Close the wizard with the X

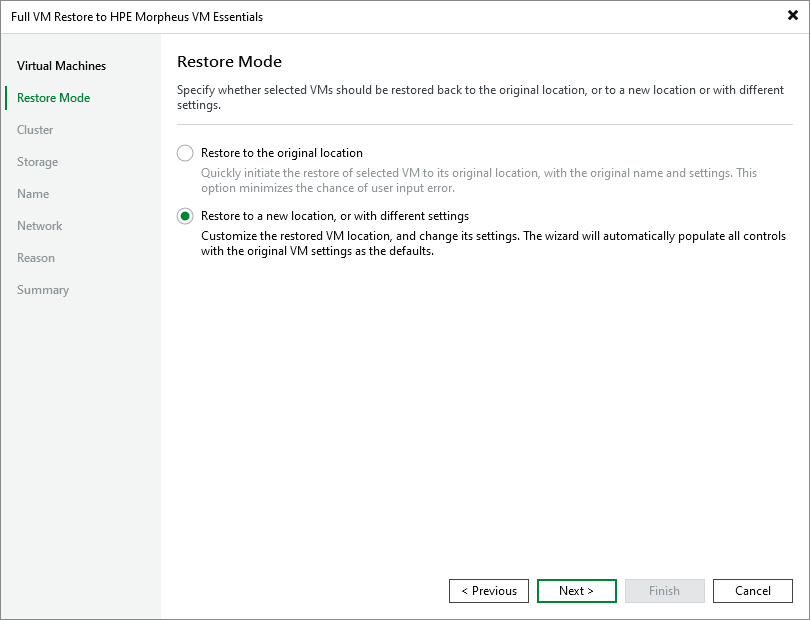[x=791, y=16]
